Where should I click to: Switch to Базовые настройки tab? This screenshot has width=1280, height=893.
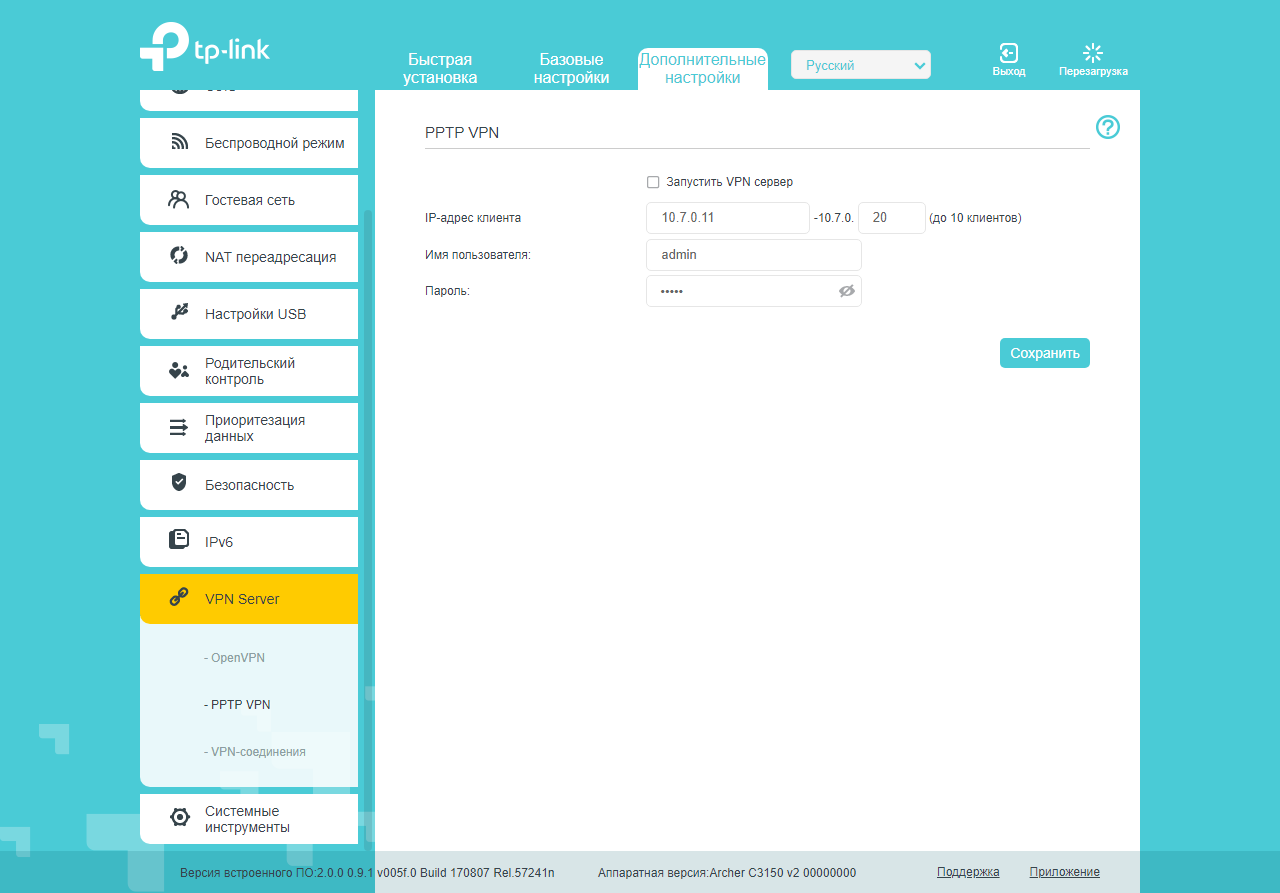pos(571,68)
